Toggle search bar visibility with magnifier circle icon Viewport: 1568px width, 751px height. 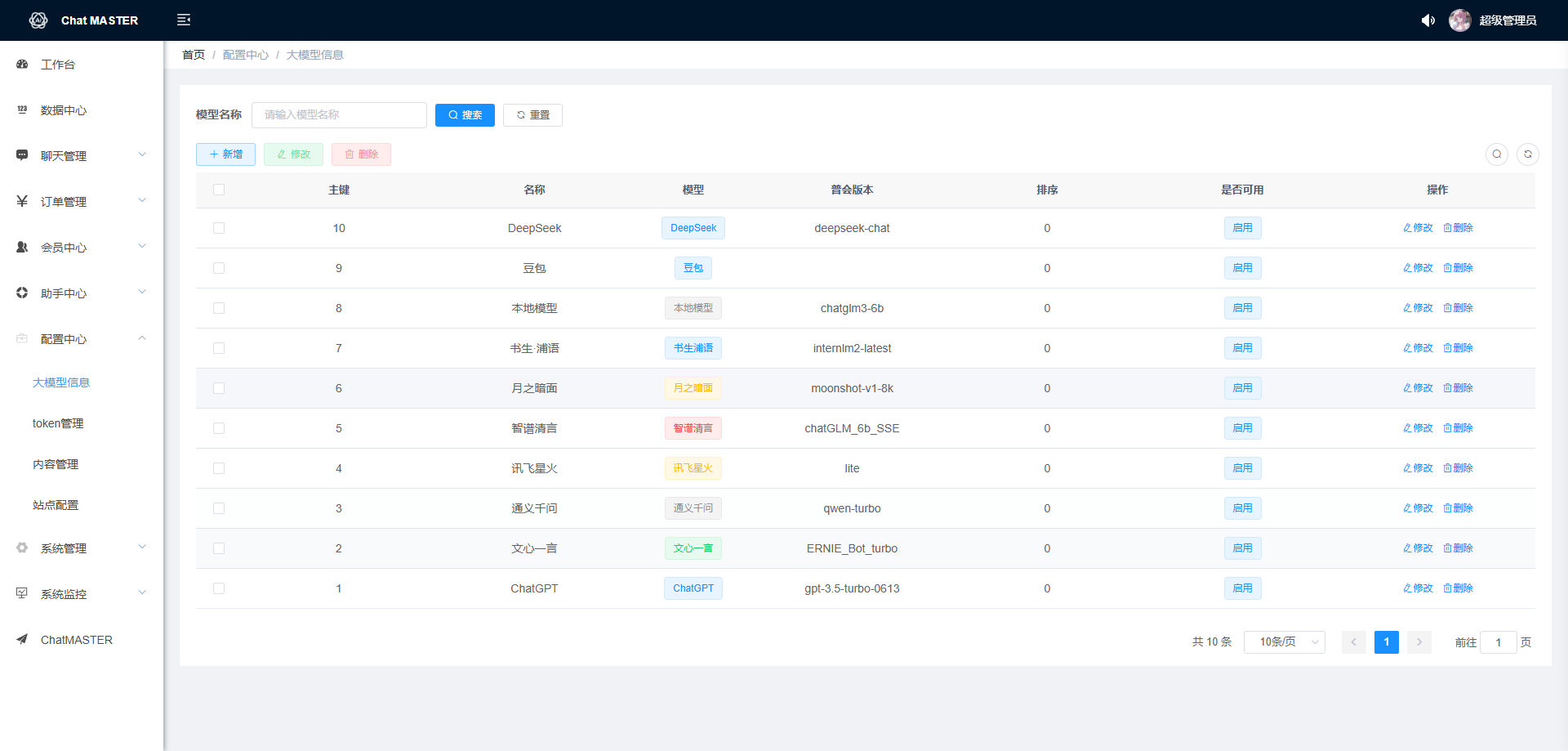(1496, 154)
